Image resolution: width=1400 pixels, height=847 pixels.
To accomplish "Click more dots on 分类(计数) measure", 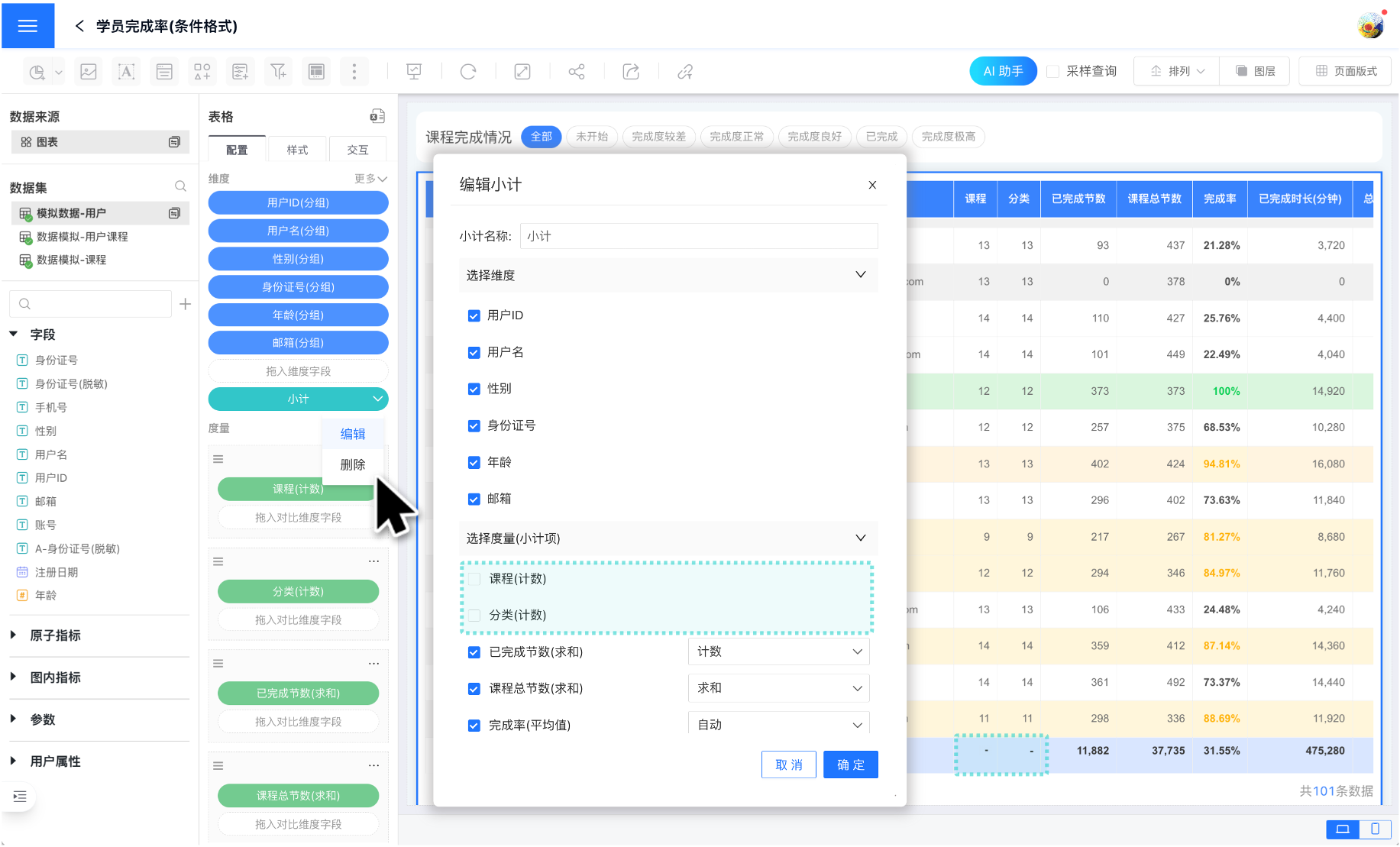I will 373,561.
